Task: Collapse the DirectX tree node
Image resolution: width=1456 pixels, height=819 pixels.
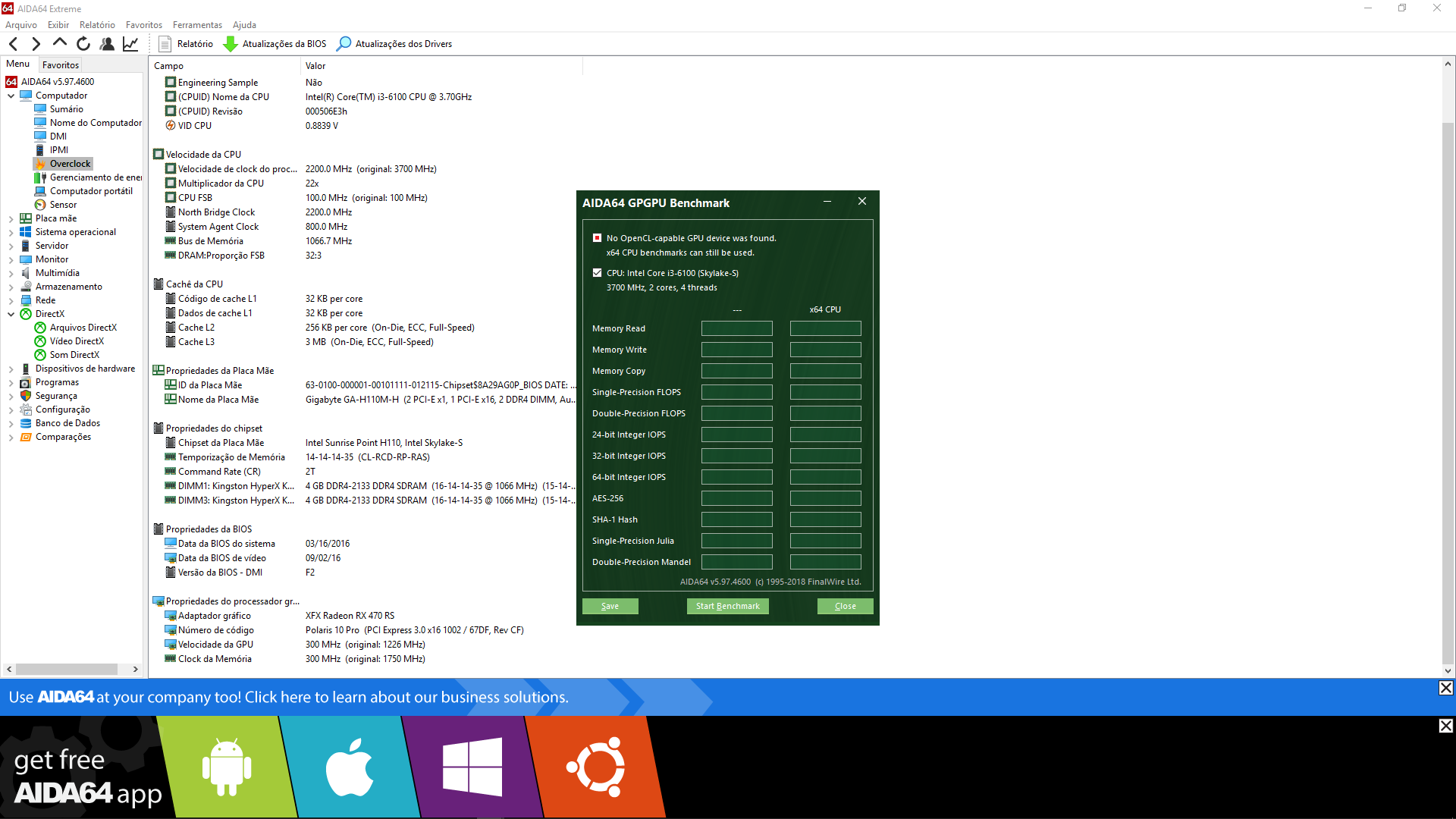Action: 11,314
